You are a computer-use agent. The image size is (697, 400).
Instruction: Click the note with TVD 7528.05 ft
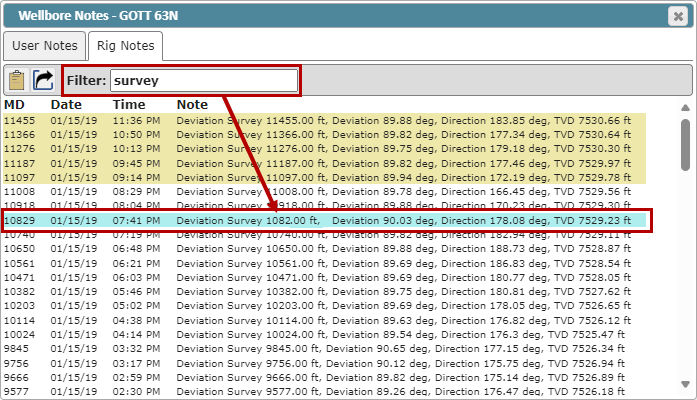(x=404, y=277)
